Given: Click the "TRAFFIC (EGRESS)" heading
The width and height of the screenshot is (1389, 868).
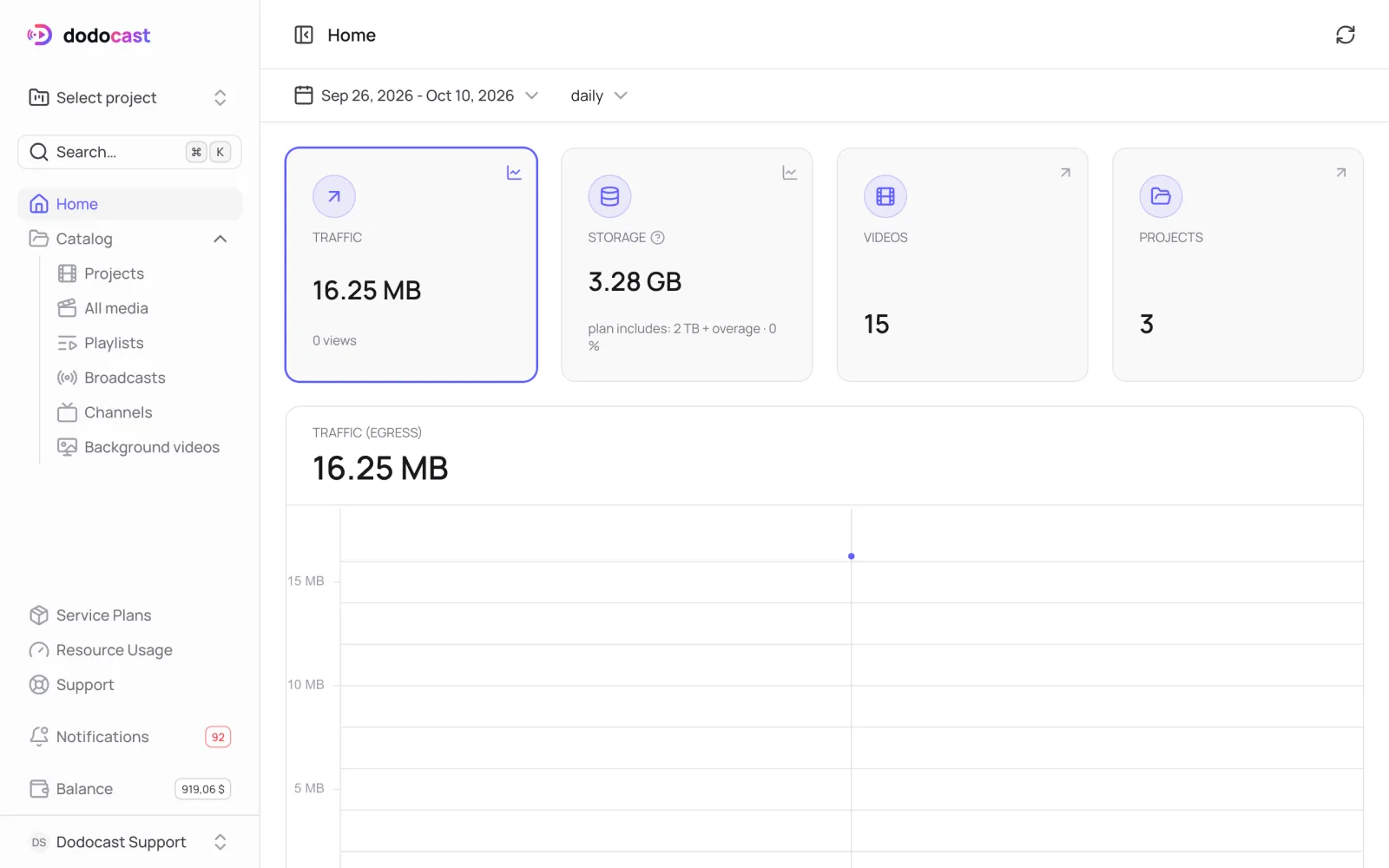Looking at the screenshot, I should (x=367, y=432).
